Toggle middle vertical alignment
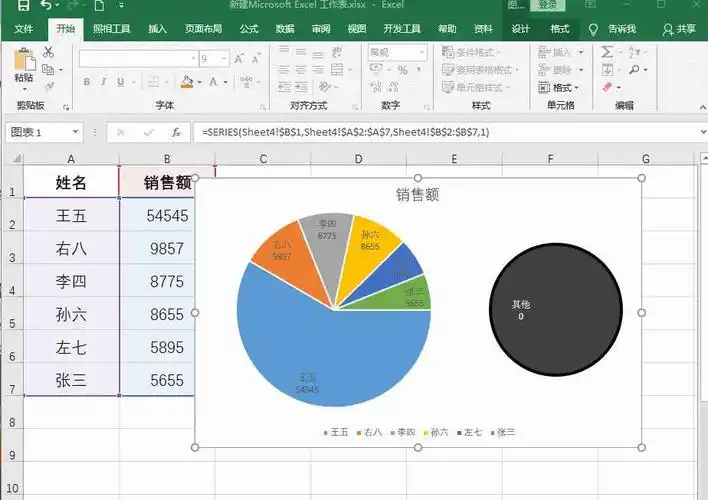 301,52
